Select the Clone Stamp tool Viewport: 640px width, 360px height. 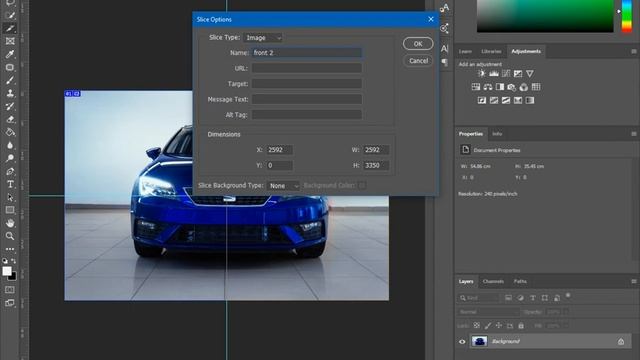tap(10, 93)
